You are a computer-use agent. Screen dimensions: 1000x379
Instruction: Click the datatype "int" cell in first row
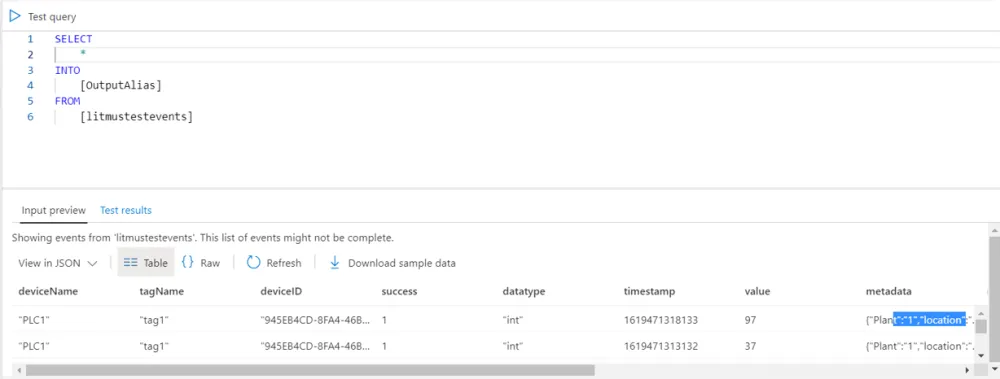(x=513, y=320)
